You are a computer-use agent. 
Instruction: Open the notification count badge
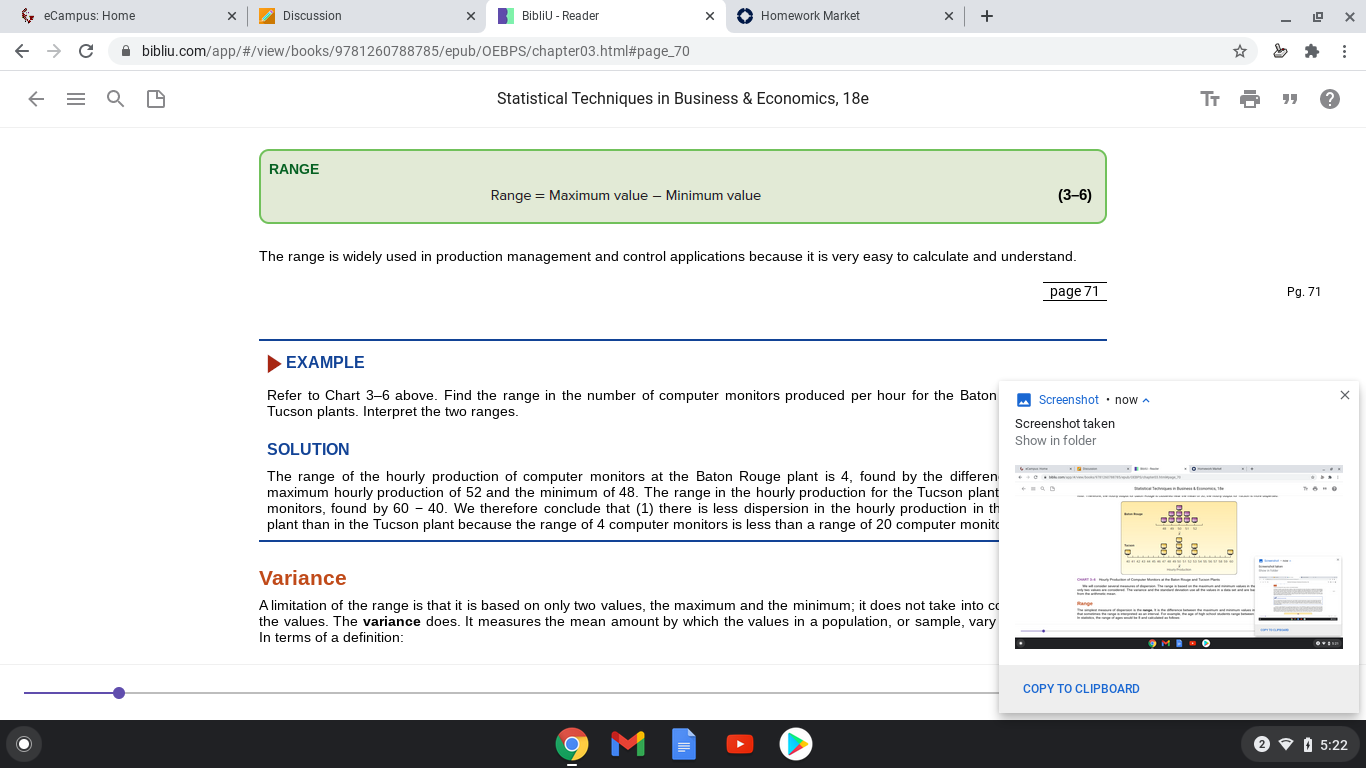coord(1261,744)
